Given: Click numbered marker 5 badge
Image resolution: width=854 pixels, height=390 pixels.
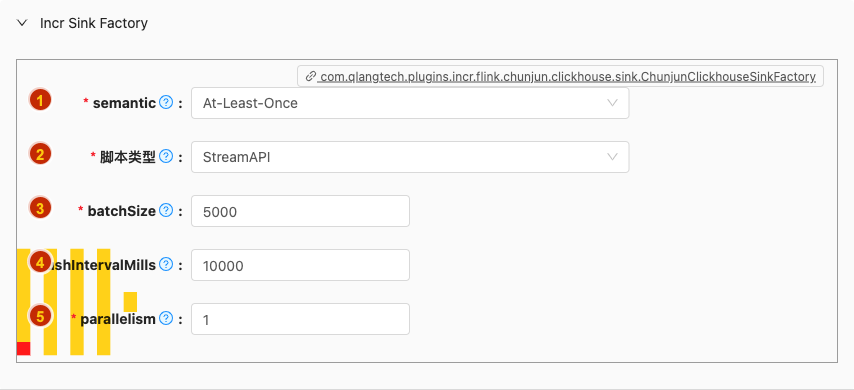Looking at the screenshot, I should pos(40,316).
